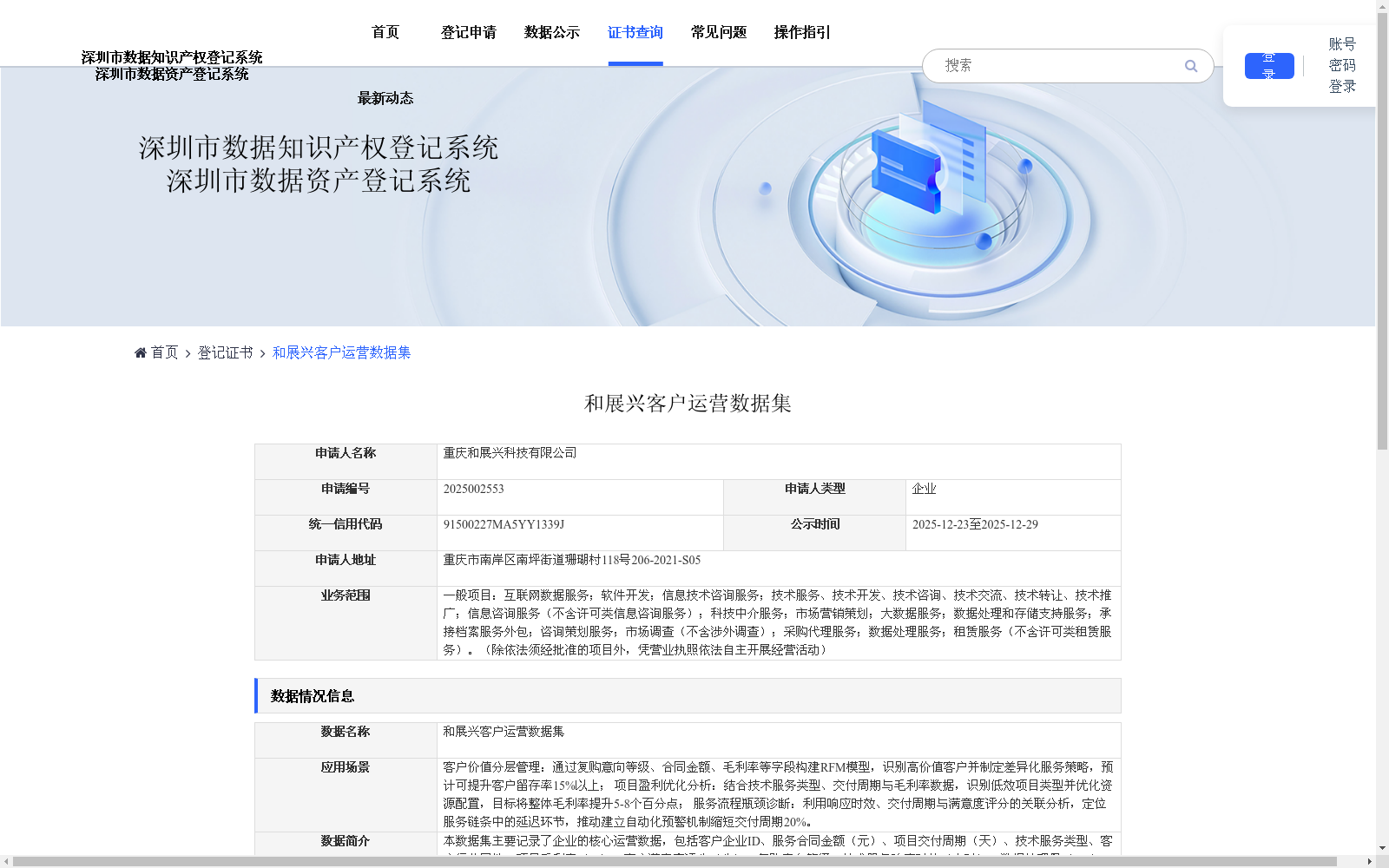The image size is (1389, 868).
Task: Click the page title 和展兴客户运营数据集 heading
Action: [688, 404]
